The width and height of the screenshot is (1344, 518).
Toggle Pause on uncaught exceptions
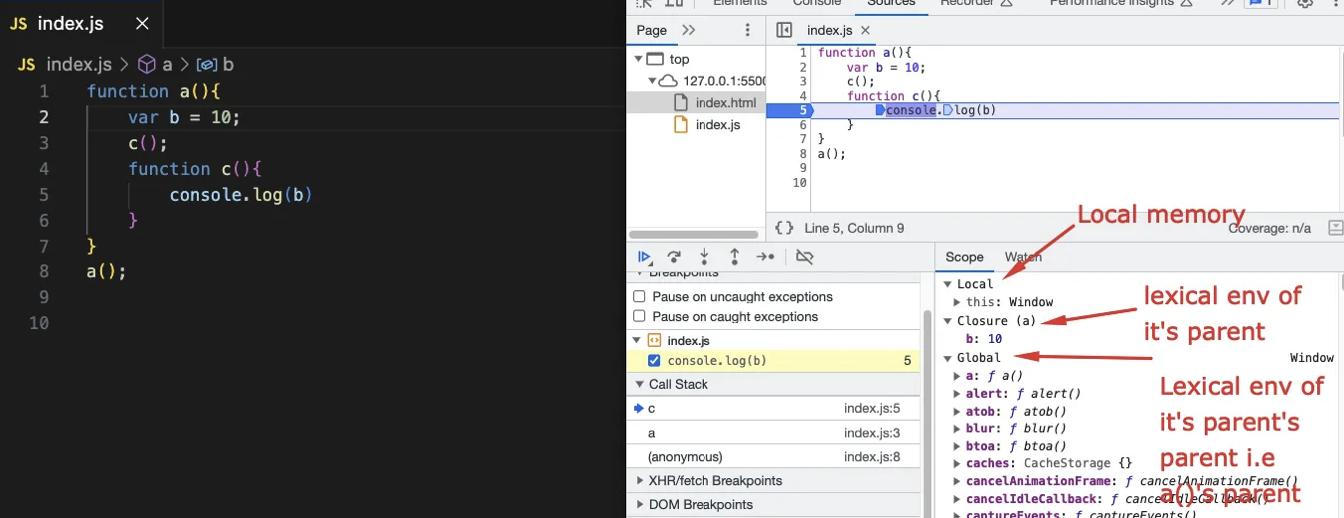tap(639, 297)
